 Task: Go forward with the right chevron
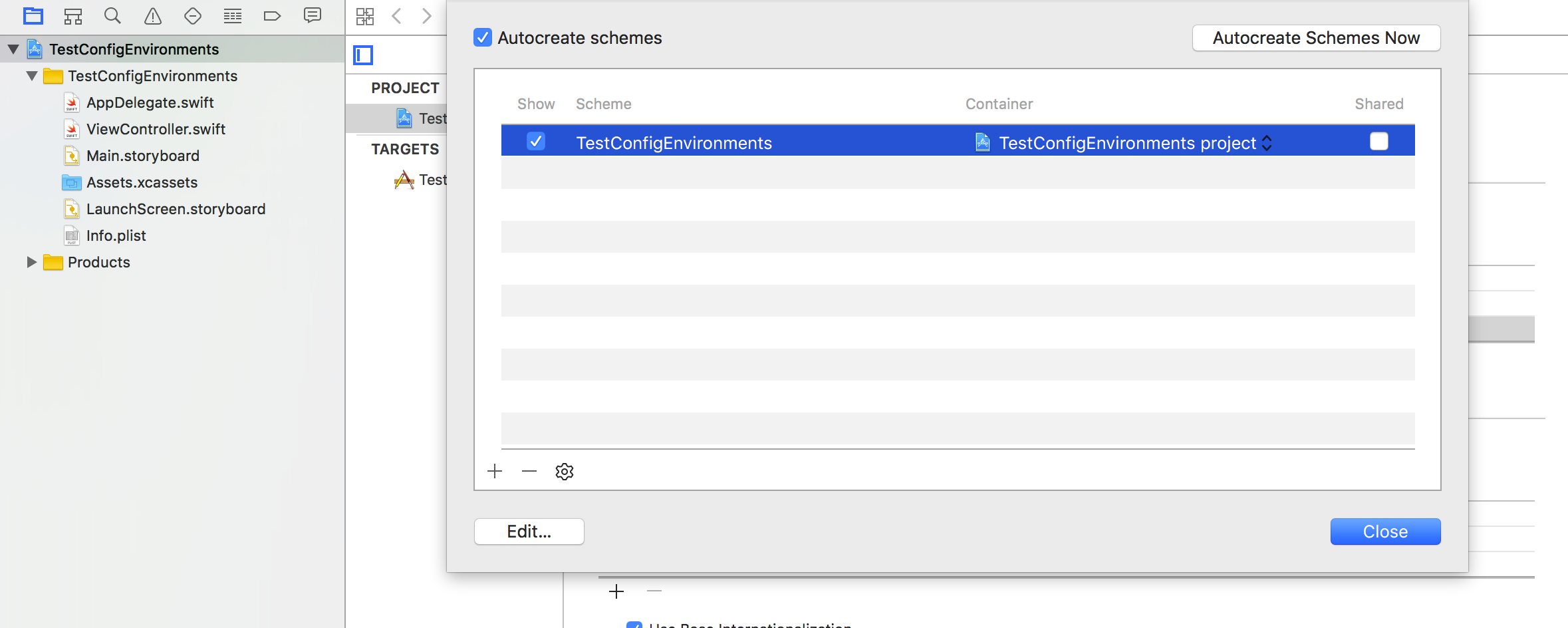[x=427, y=16]
